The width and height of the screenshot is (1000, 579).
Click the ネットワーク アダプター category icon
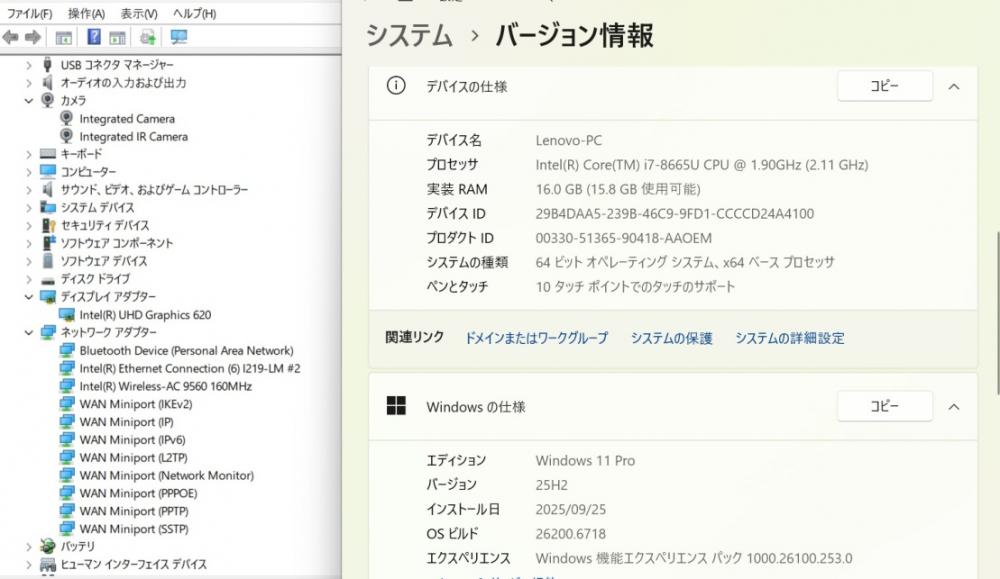click(x=48, y=332)
